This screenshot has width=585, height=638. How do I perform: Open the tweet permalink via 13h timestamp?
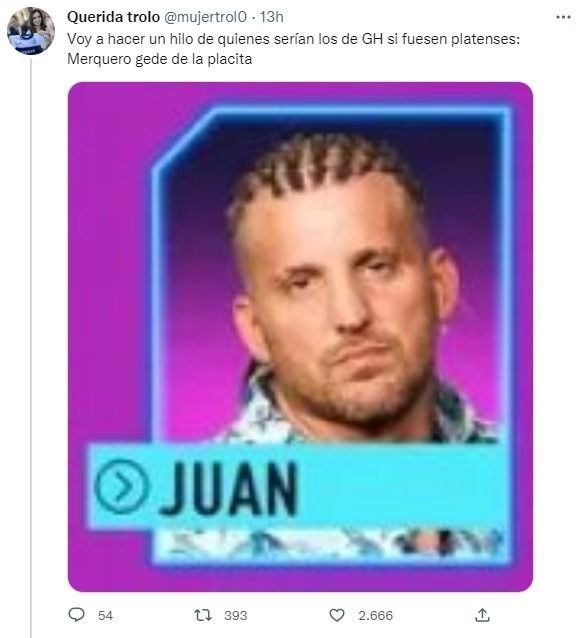tap(272, 17)
